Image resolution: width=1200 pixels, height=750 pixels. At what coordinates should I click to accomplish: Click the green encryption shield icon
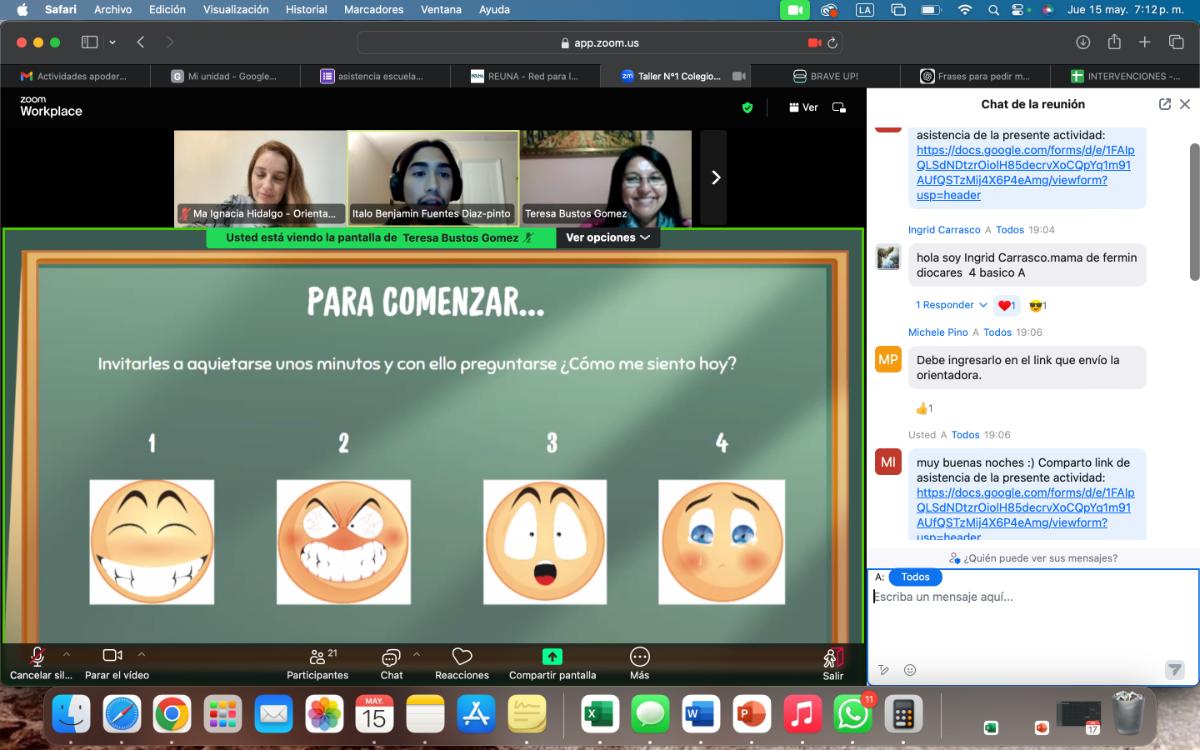[x=747, y=107]
